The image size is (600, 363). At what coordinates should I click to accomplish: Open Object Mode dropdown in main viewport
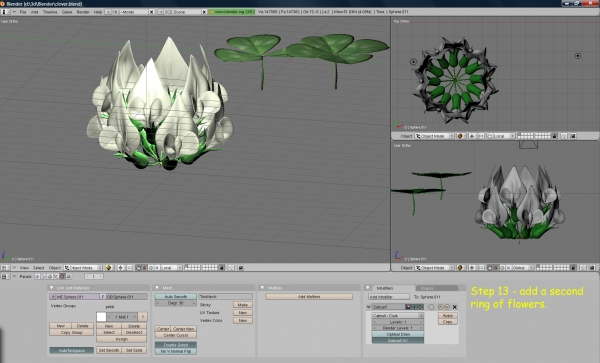[83, 268]
